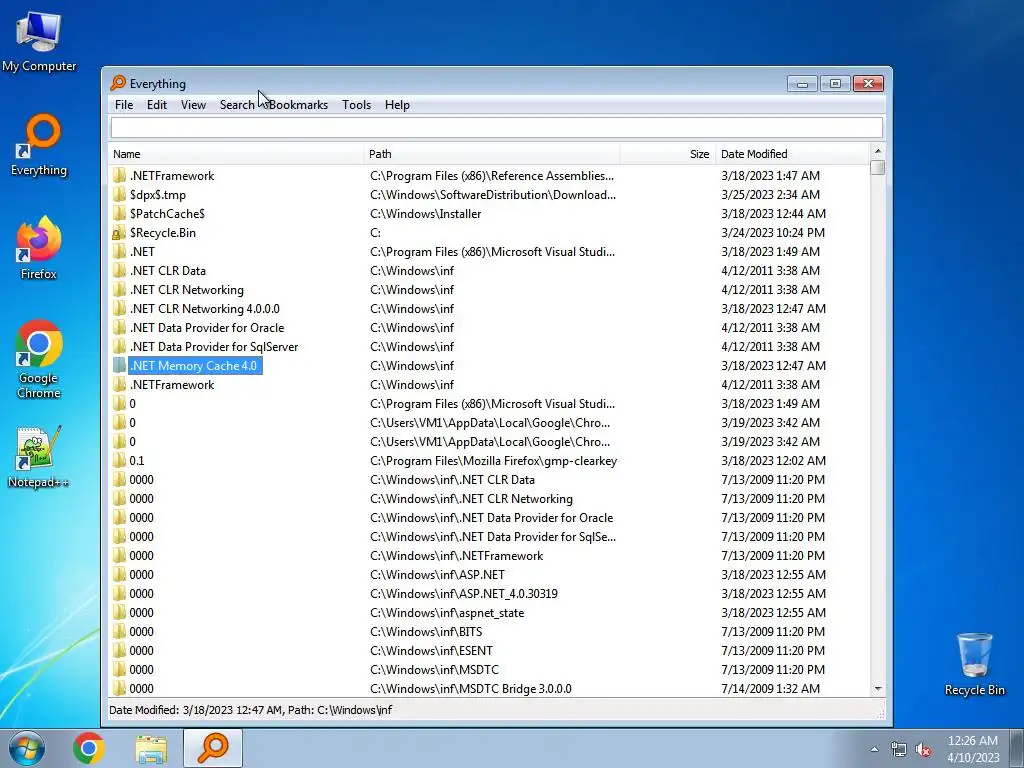Open the File menu
The height and width of the screenshot is (768, 1024).
[123, 104]
